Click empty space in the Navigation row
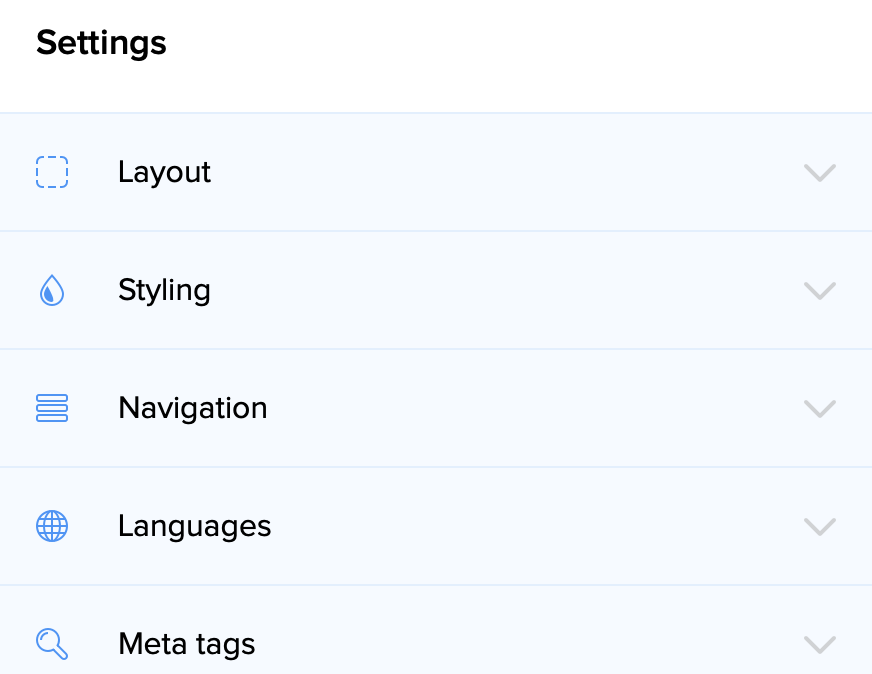Image resolution: width=872 pixels, height=674 pixels. pos(520,408)
